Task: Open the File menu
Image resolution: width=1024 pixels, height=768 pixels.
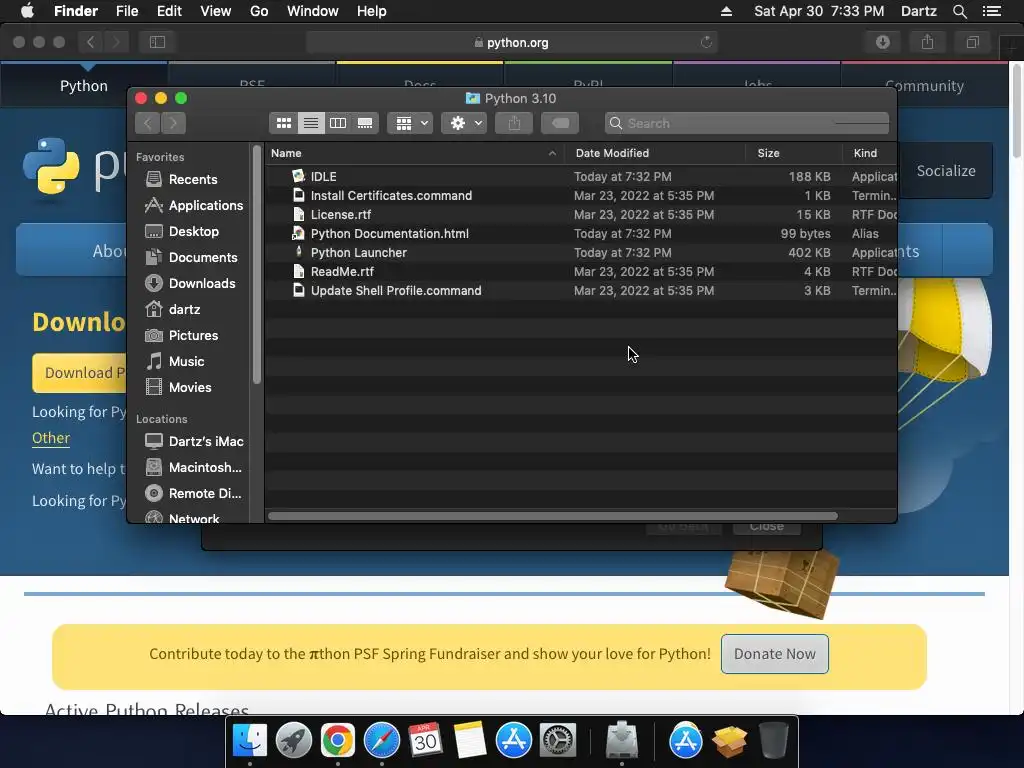Action: pos(127,11)
